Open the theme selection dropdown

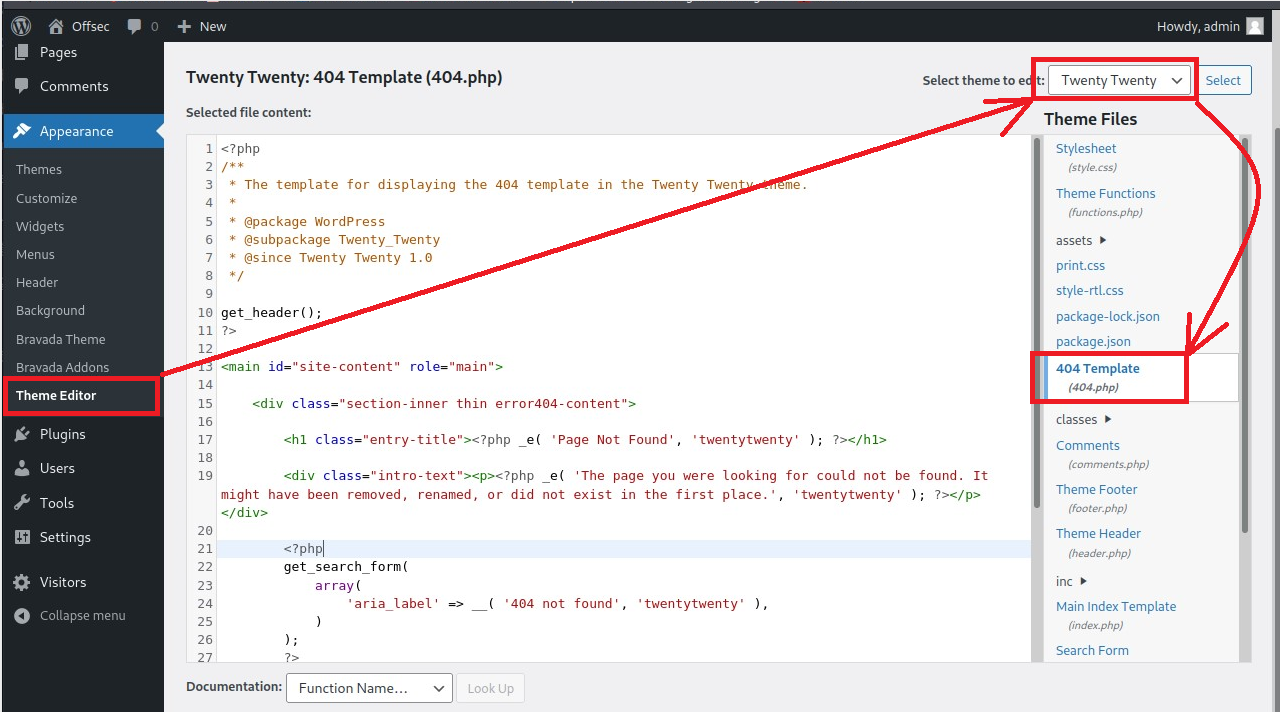(x=1120, y=81)
